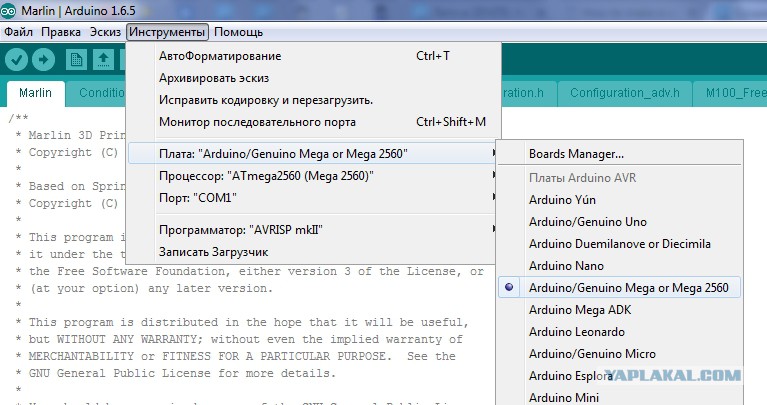Select Arduino/Genuino Mega or Mega 2560 board
Viewport: 767px width, 405px height.
click(x=619, y=288)
